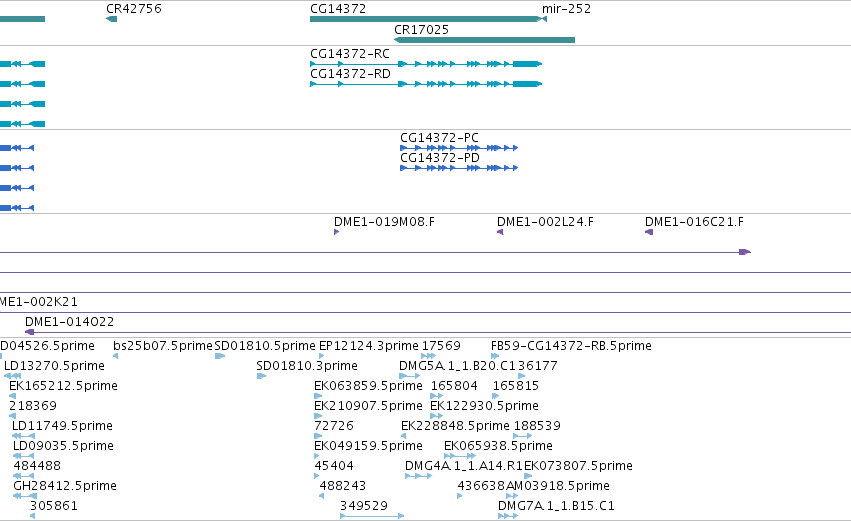Select the 17569 EST label
Viewport: 851px width, 521px height.
[441, 346]
